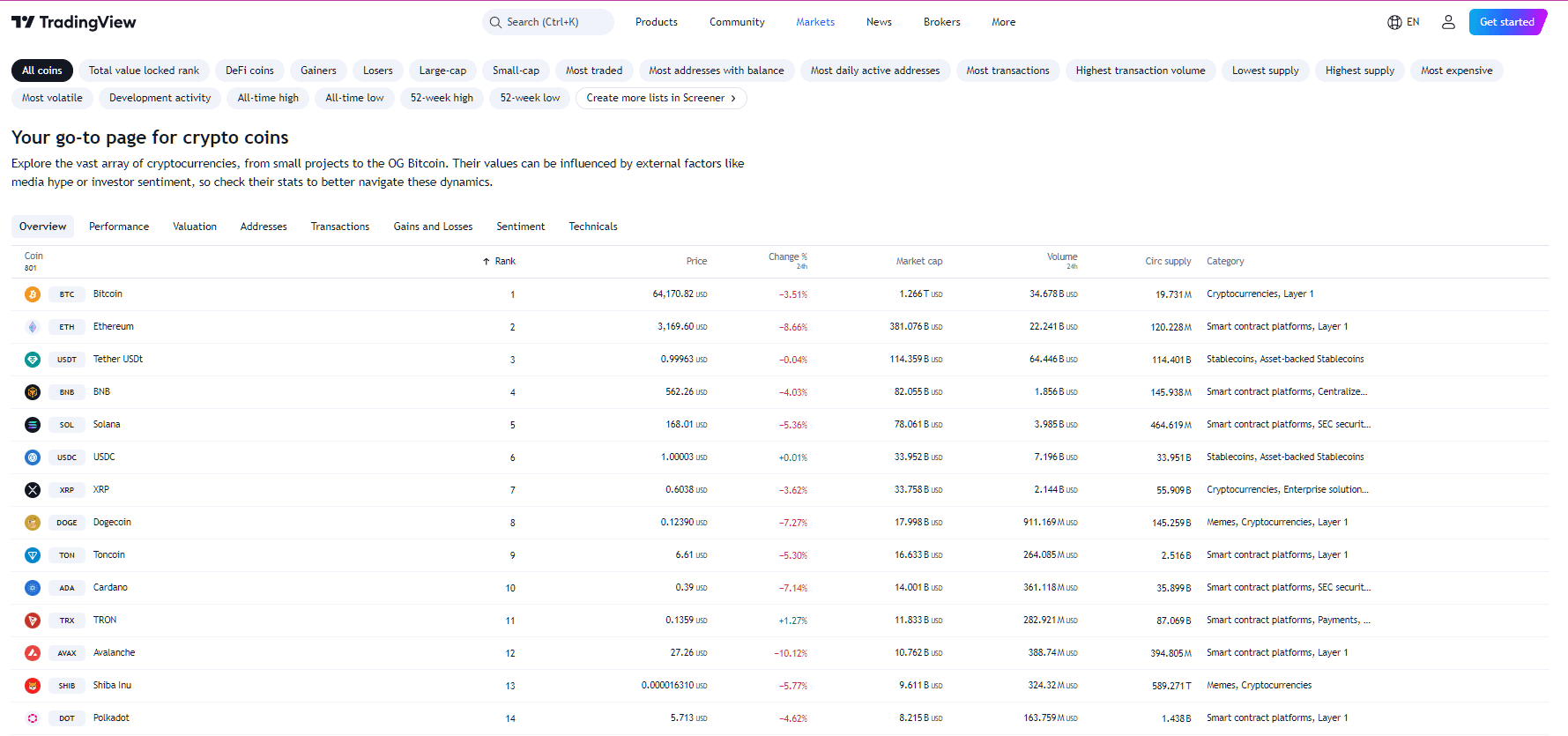
Task: Click the Avalanche coin logo
Action: point(33,653)
